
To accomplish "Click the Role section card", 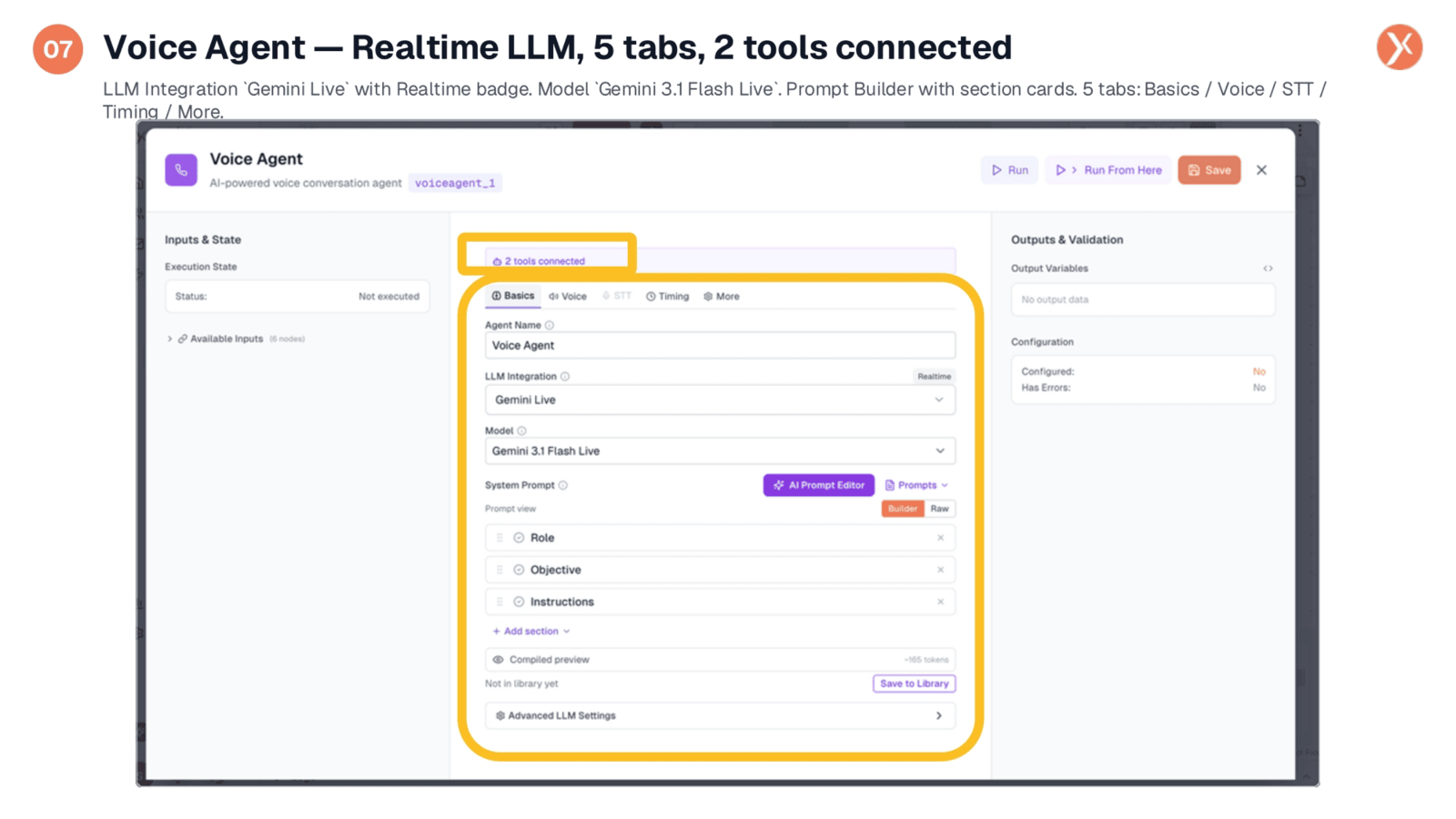I will (720, 538).
